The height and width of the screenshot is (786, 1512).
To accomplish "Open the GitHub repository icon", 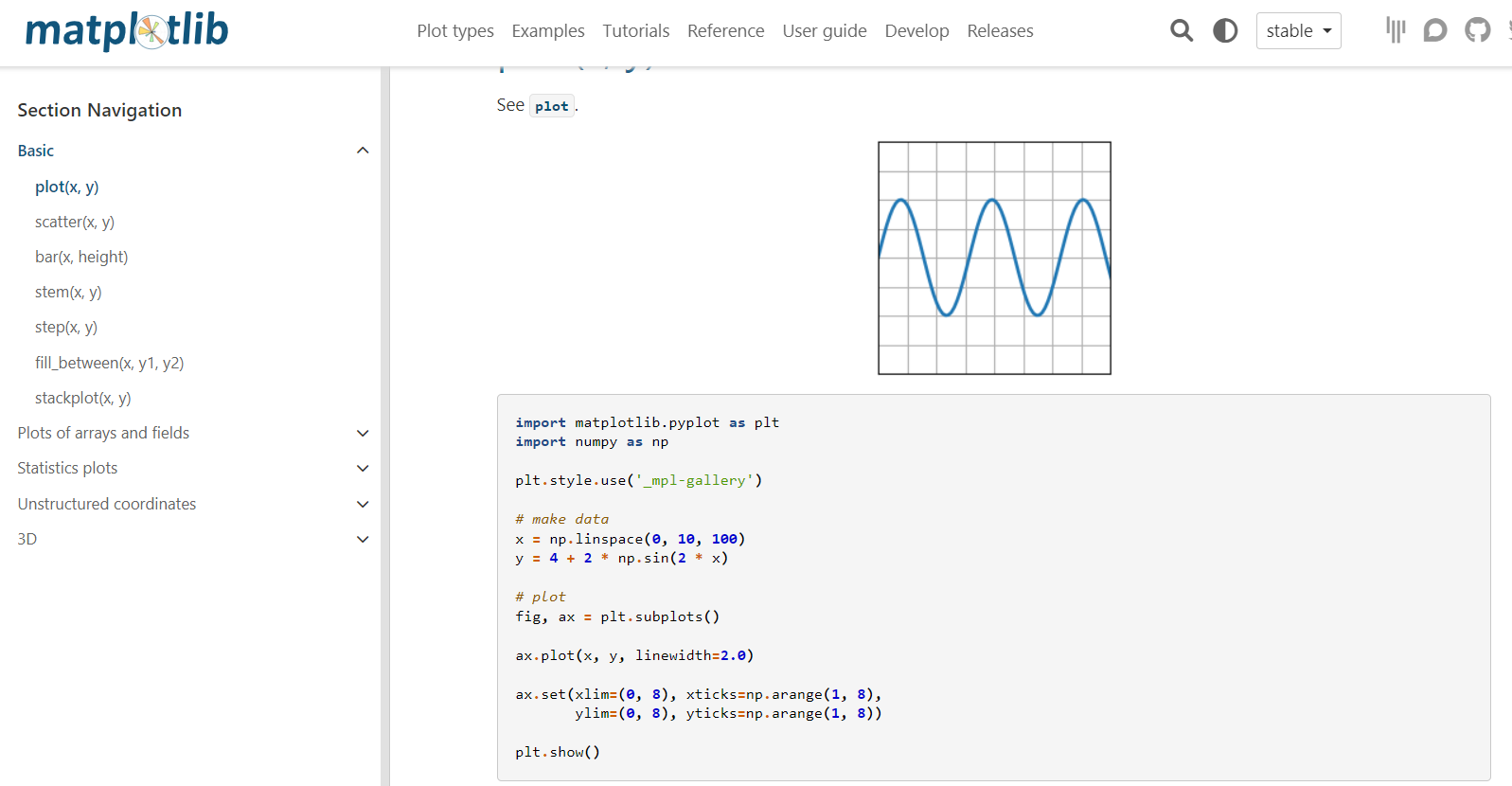I will [1477, 30].
